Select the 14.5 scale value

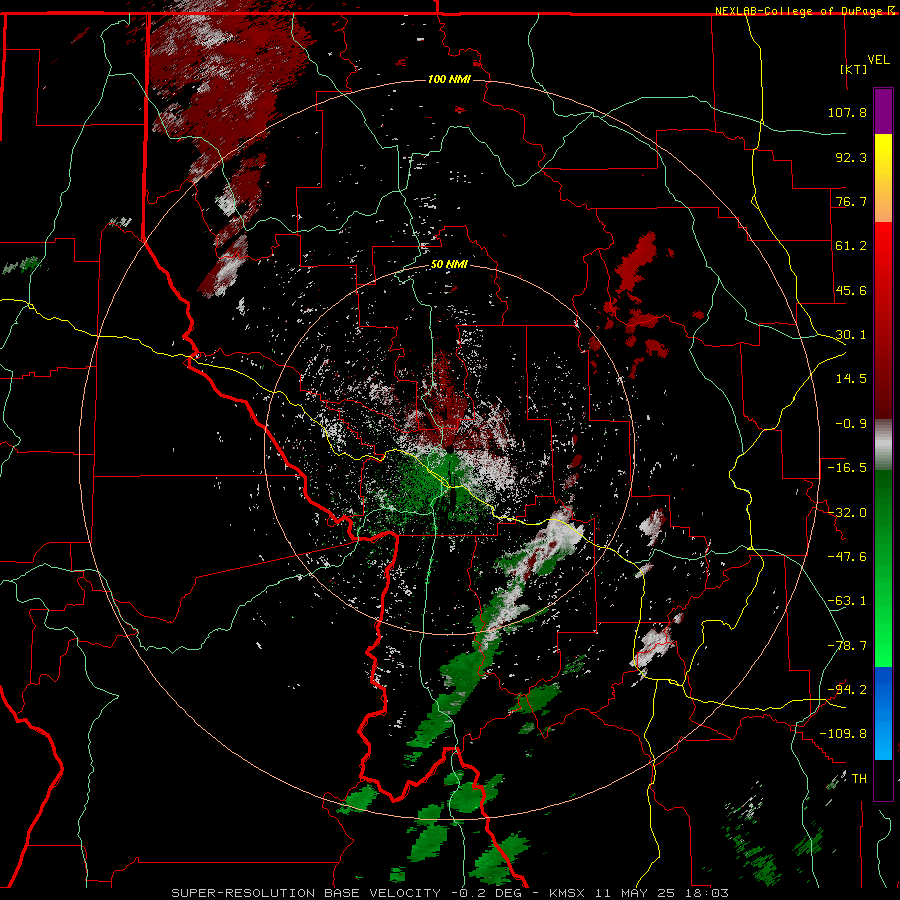851,379
